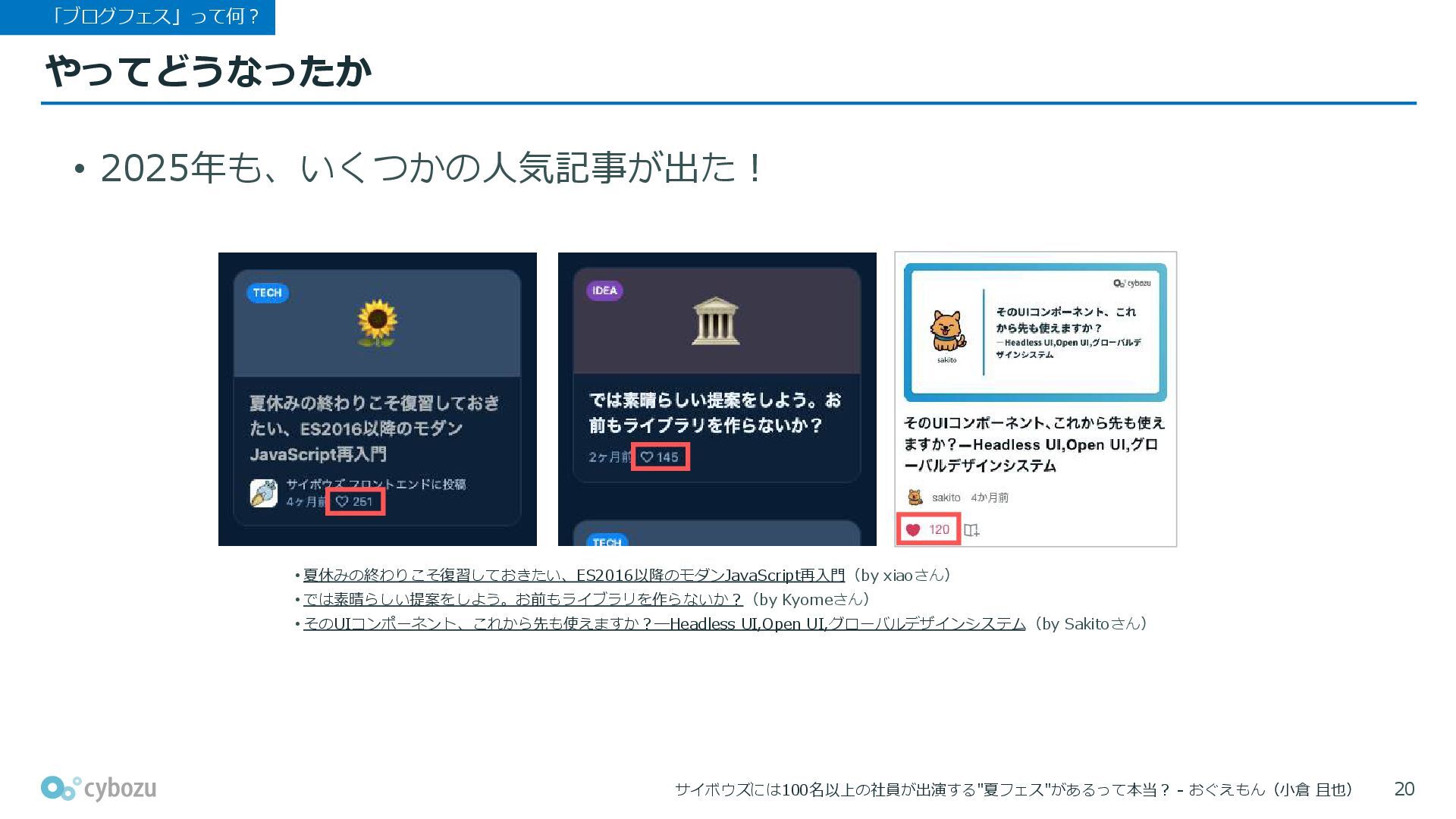Click the partially visible TECH badge at bottom
The height and width of the screenshot is (819, 1456).
coord(607,541)
